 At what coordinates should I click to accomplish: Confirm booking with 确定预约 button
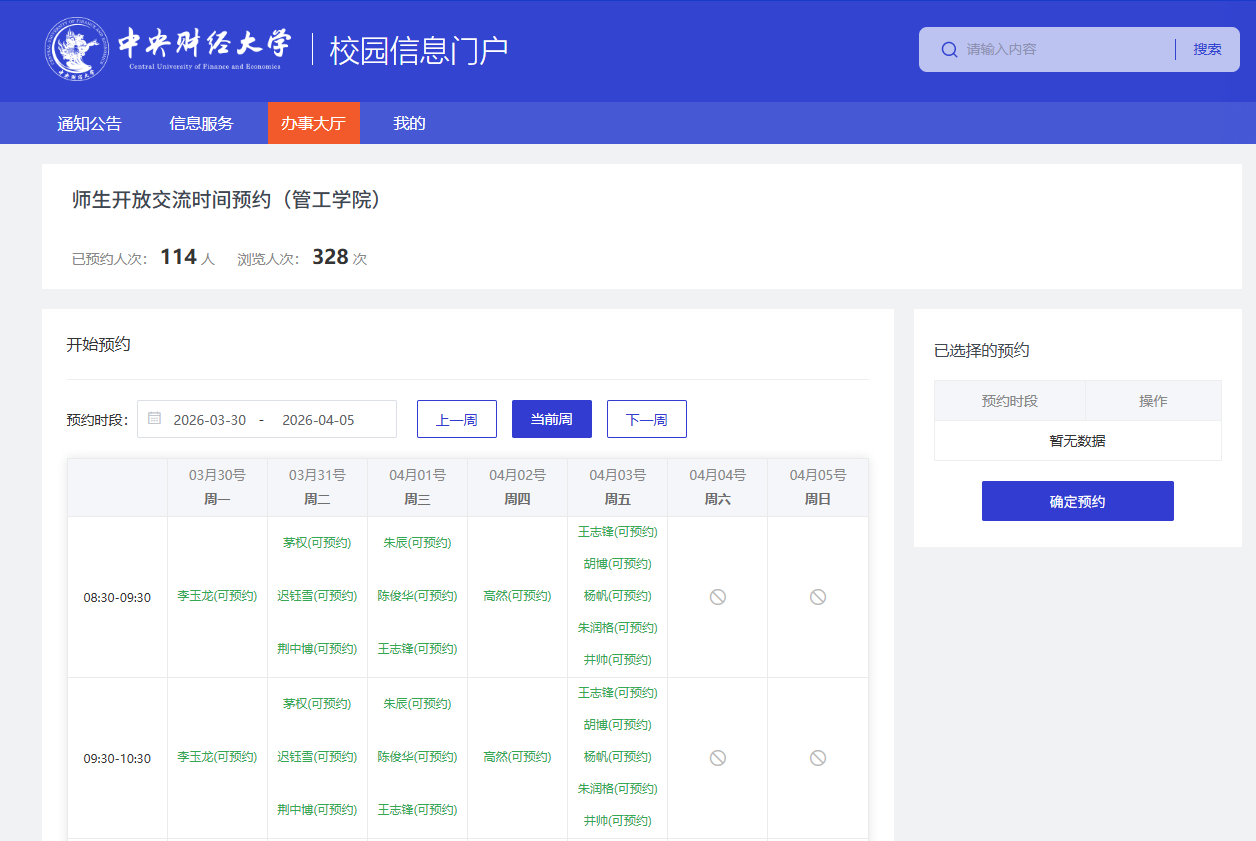click(1077, 501)
